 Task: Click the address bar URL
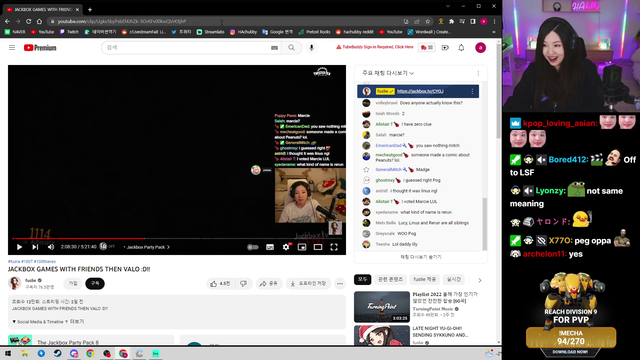[122, 21]
